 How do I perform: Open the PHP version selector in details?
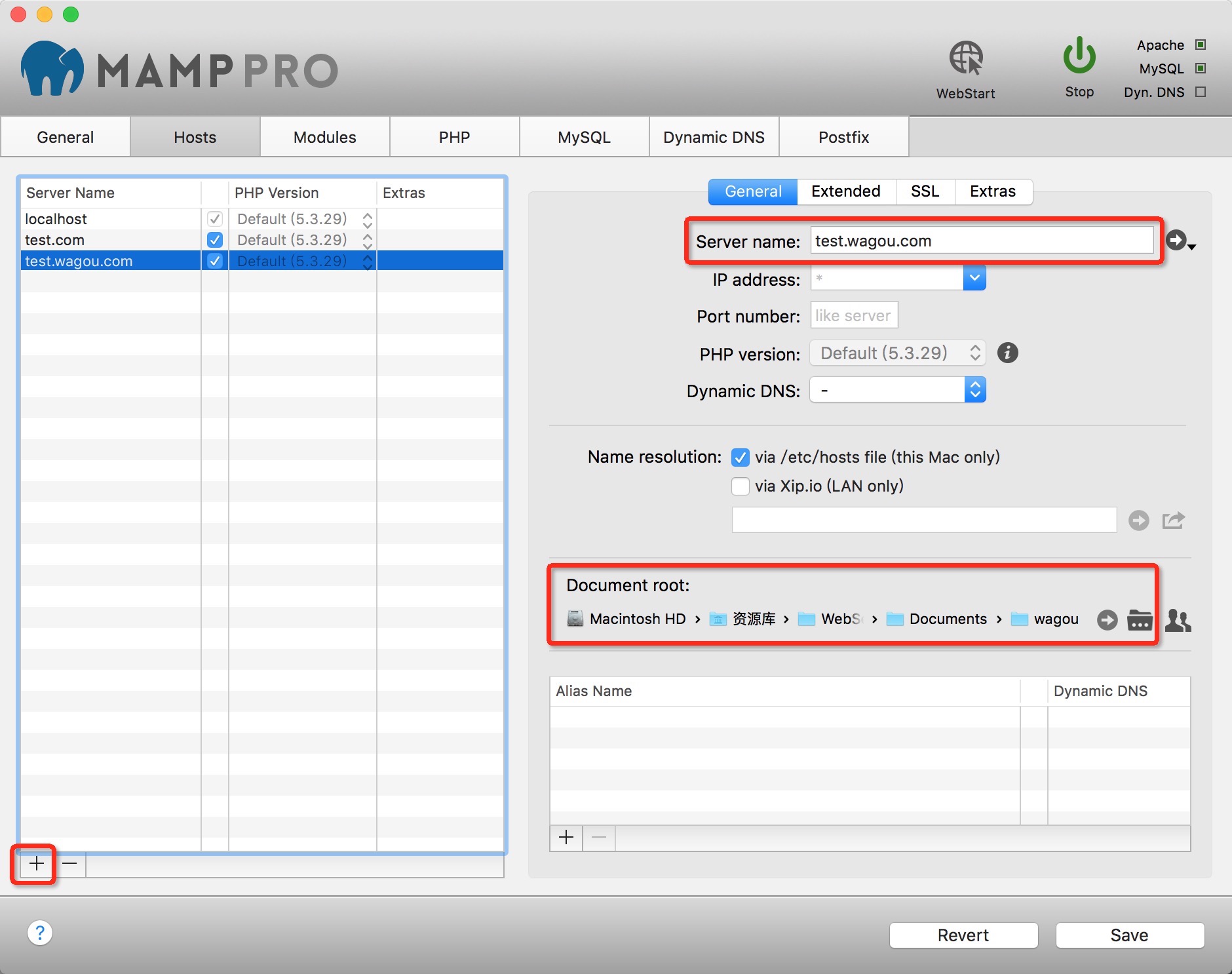(x=898, y=353)
